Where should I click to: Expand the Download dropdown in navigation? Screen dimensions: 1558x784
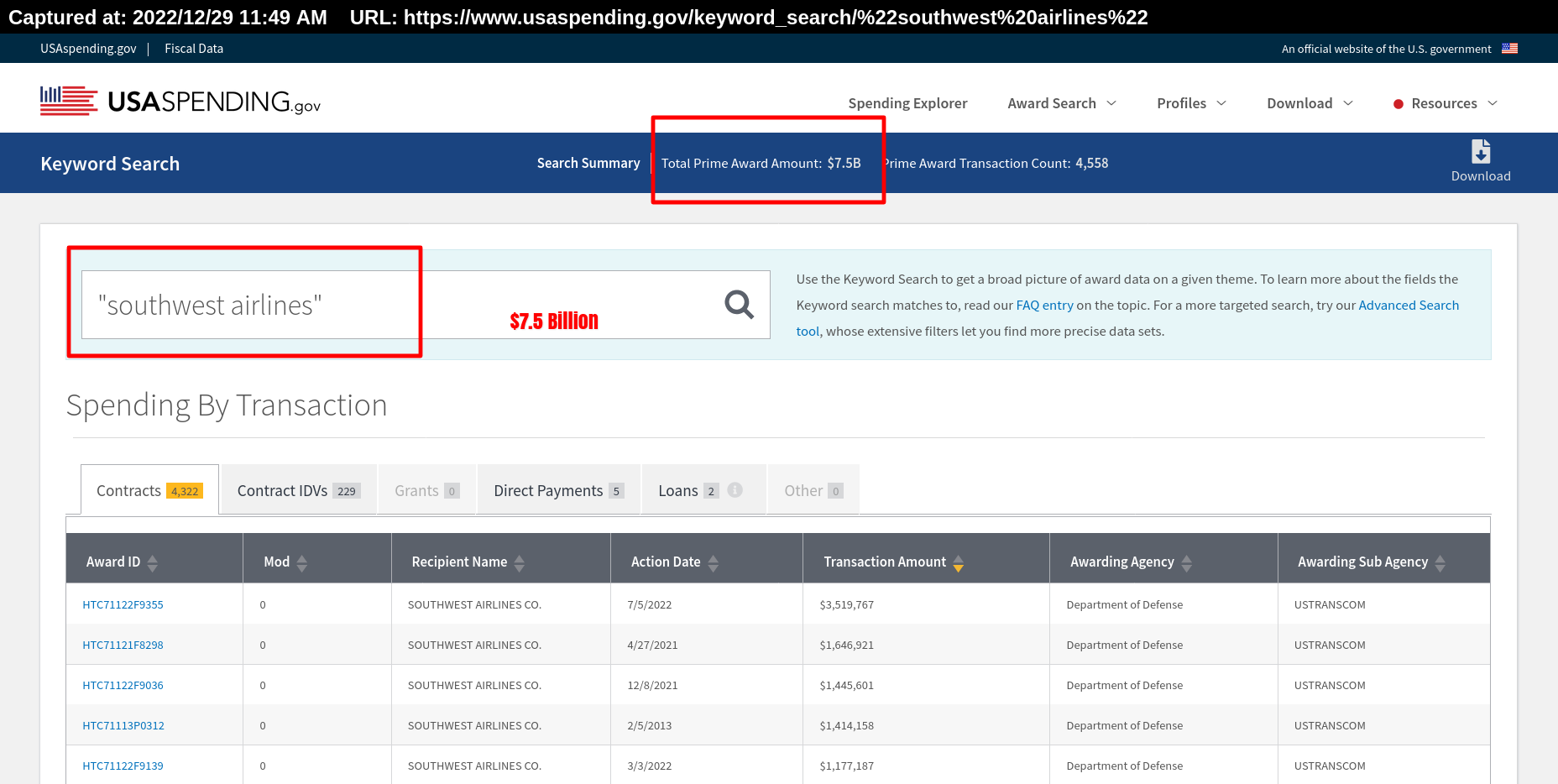1310,103
